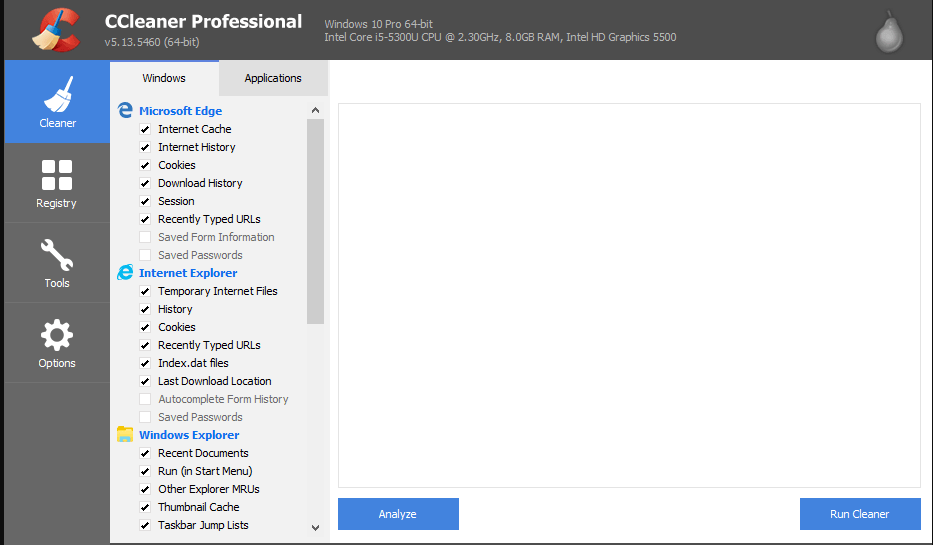Click the Microsoft Edge browser icon
This screenshot has width=933, height=545.
(125, 110)
